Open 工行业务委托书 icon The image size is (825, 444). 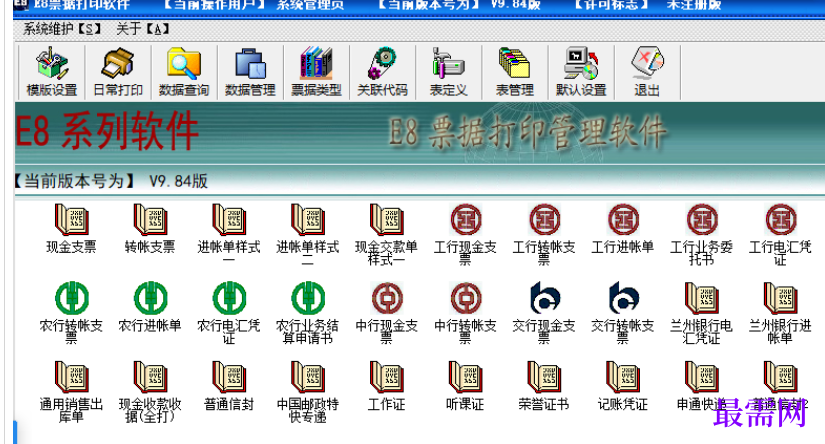pos(702,220)
